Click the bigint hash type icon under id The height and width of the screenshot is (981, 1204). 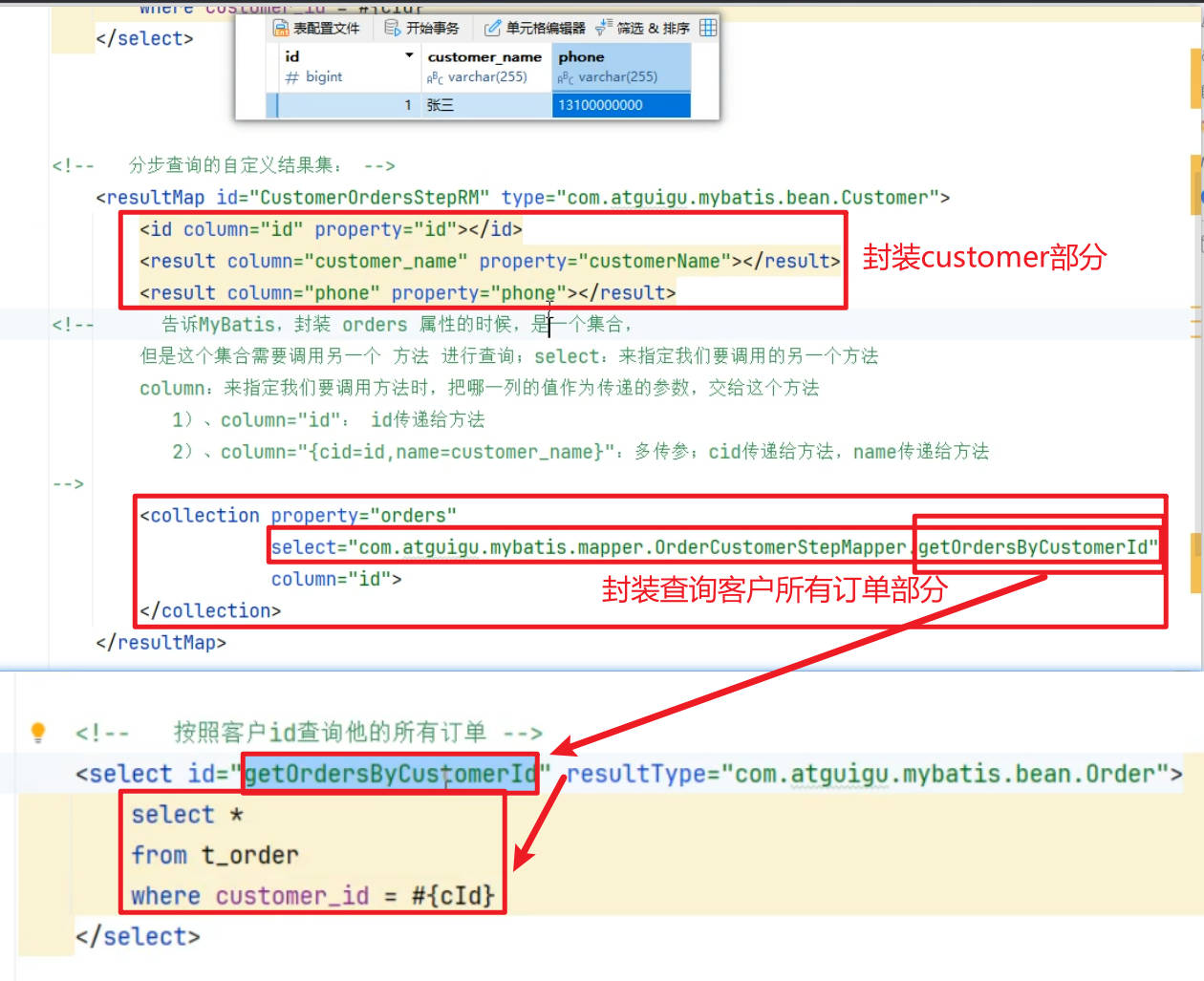pyautogui.click(x=292, y=77)
